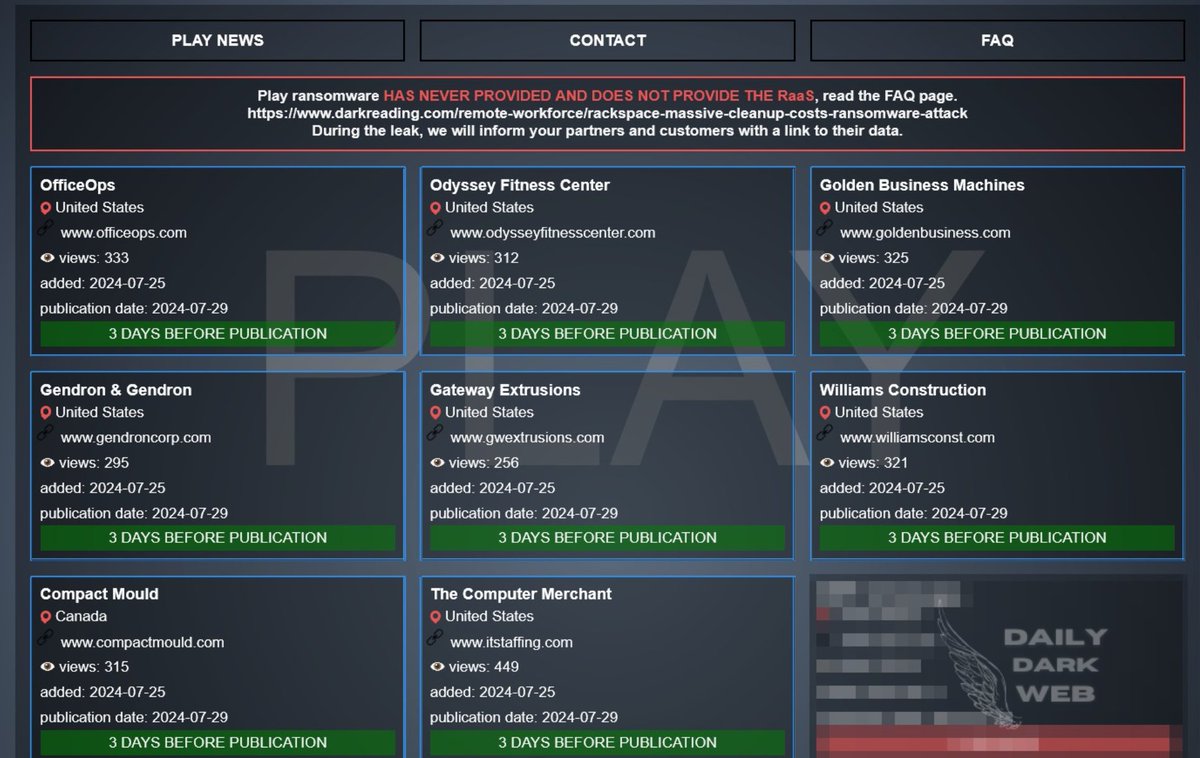This screenshot has width=1200, height=758.
Task: Click eye views icon in Gateway Extrusions card
Action: pyautogui.click(x=437, y=463)
